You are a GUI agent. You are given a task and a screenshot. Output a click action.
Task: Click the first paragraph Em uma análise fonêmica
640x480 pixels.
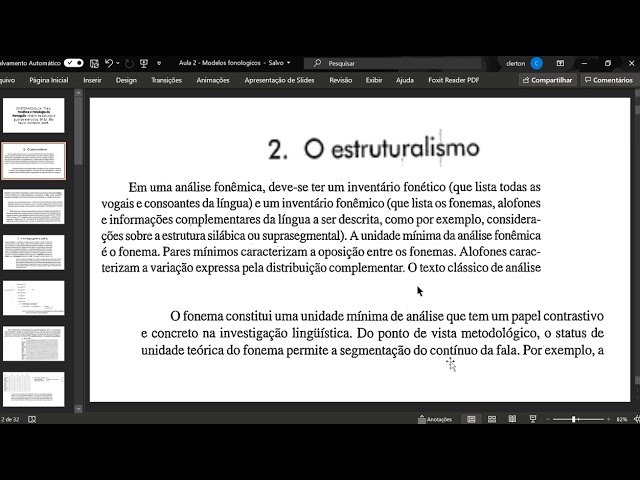[321, 227]
